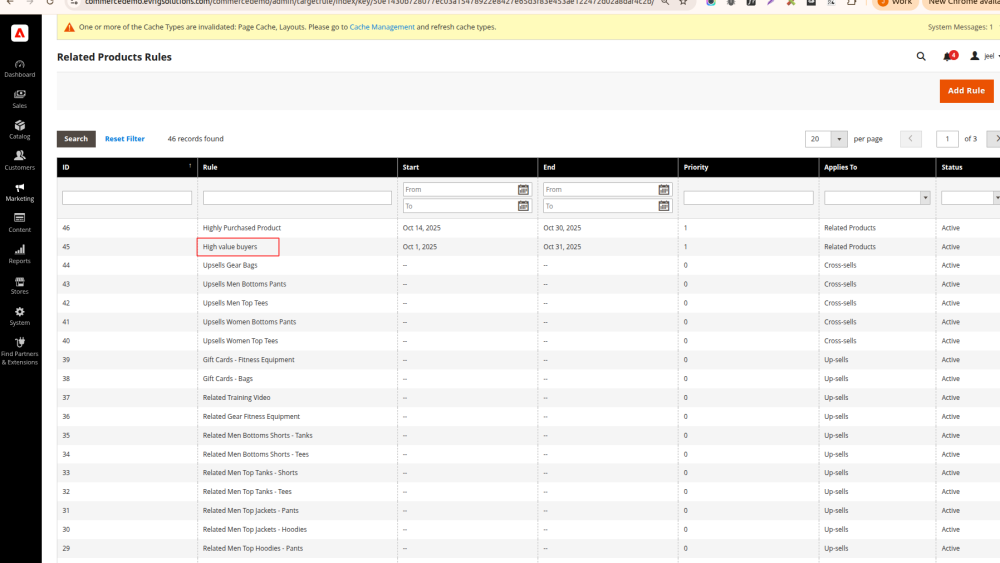This screenshot has height=563, width=1000.
Task: Open the Applies To filter dropdown
Action: 876,198
